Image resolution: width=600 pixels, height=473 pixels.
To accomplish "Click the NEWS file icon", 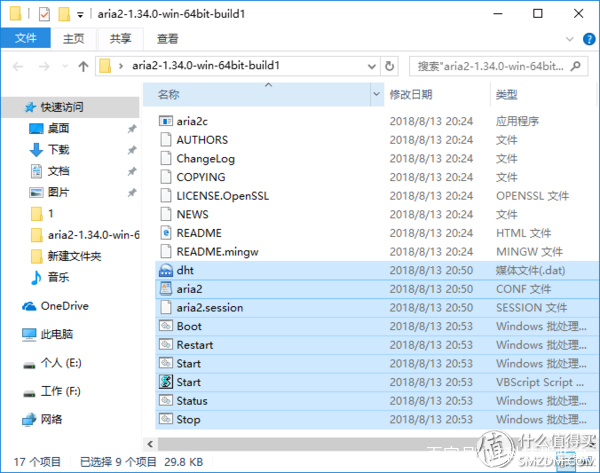I will pyautogui.click(x=166, y=214).
